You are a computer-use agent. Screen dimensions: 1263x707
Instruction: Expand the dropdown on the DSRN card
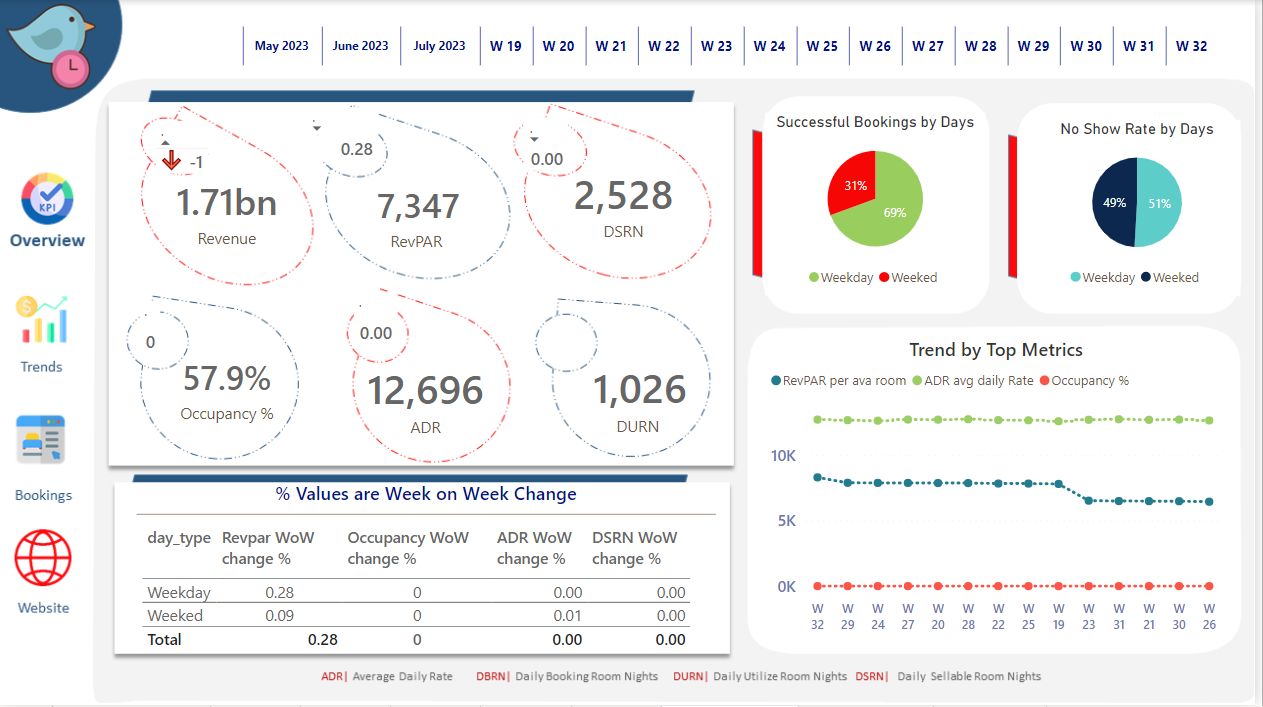pos(534,140)
